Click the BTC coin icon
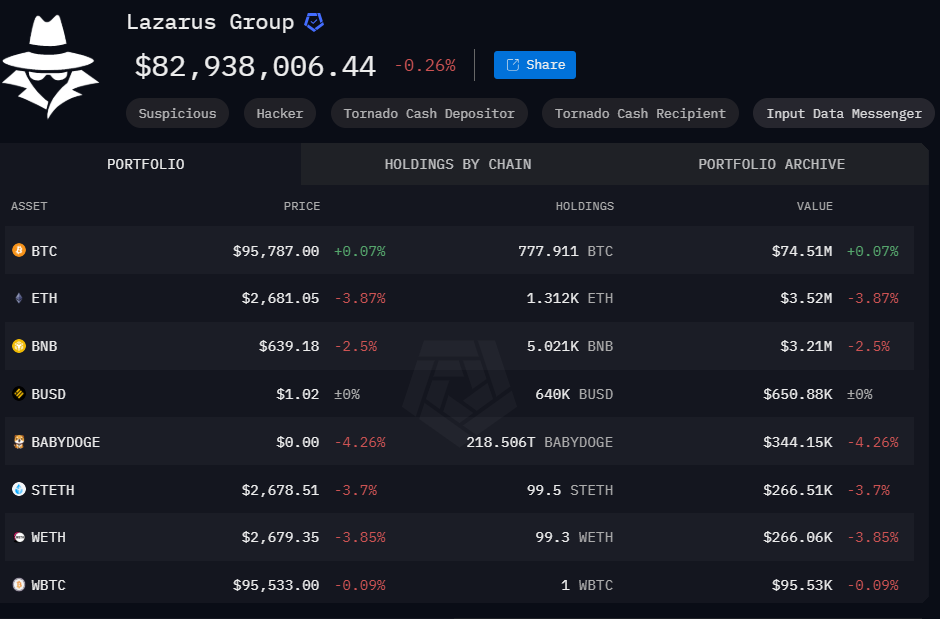This screenshot has width=940, height=619. [18, 251]
